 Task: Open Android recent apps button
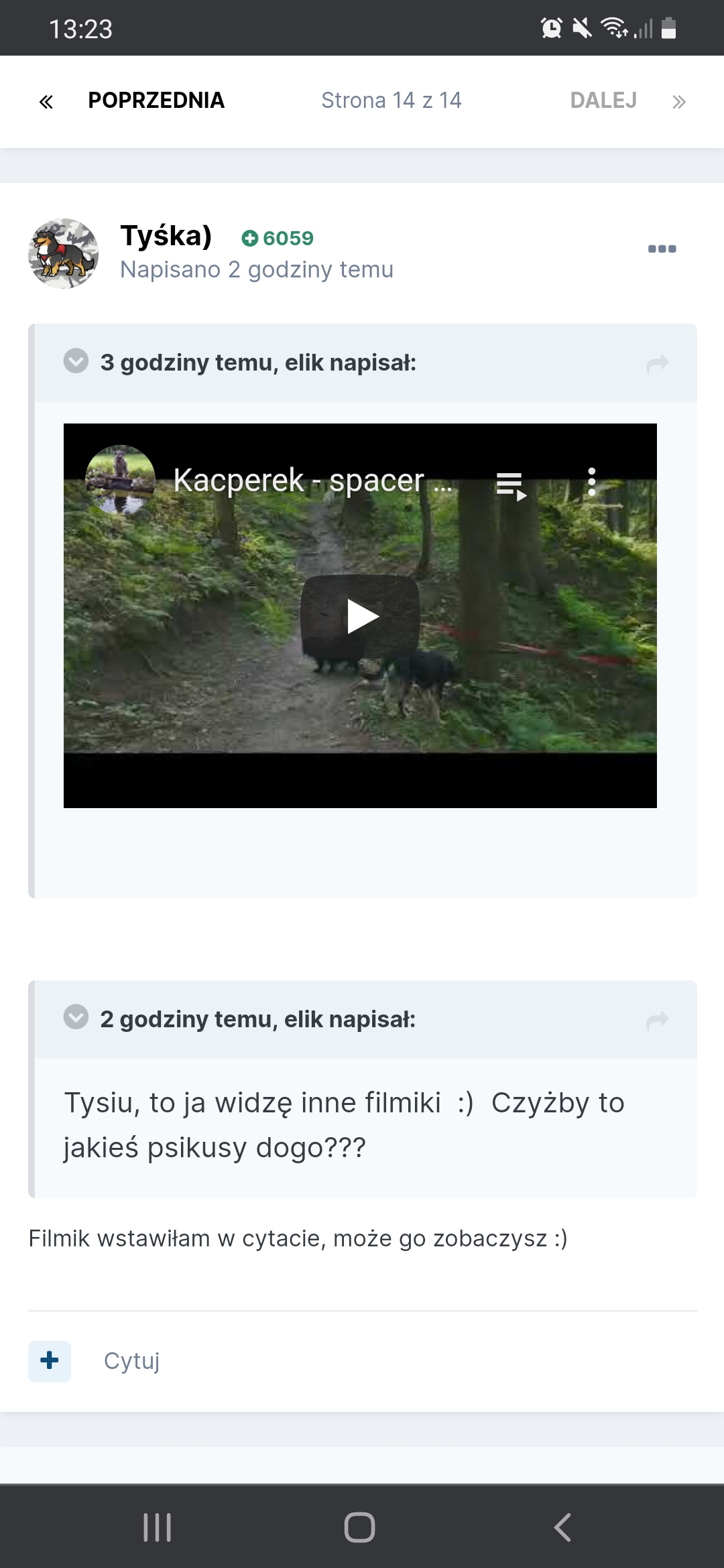[158, 1527]
